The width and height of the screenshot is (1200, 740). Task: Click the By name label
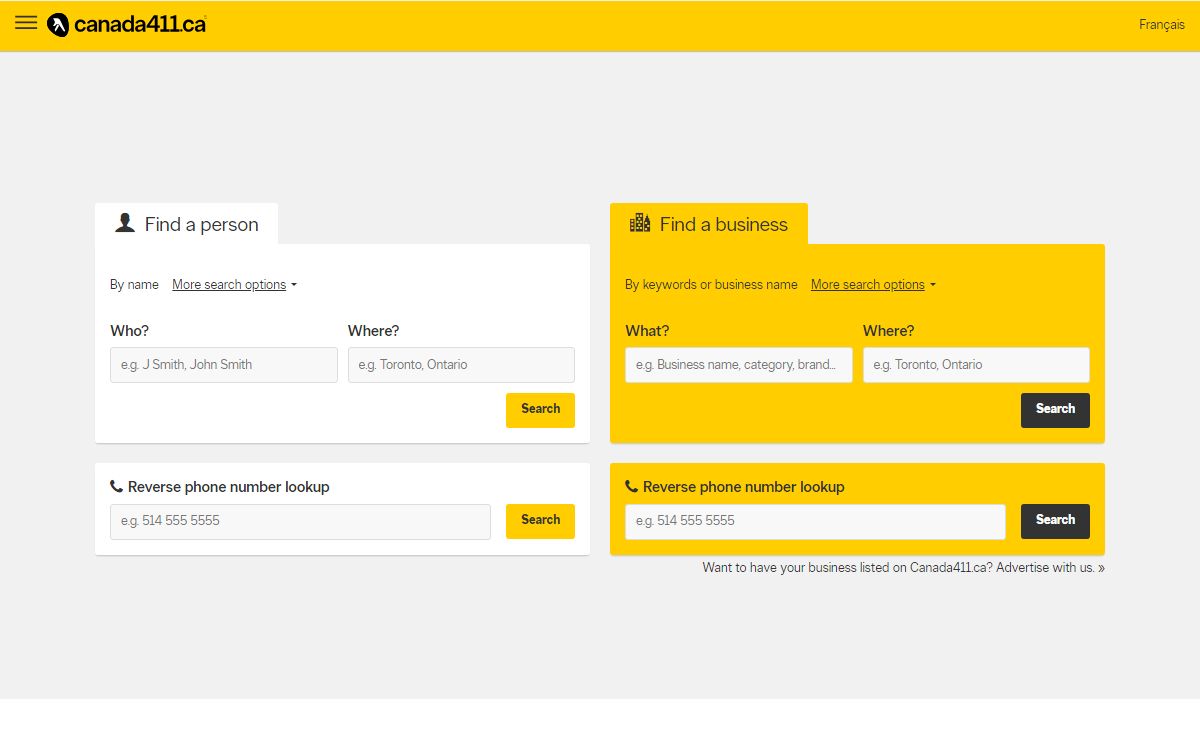click(134, 285)
